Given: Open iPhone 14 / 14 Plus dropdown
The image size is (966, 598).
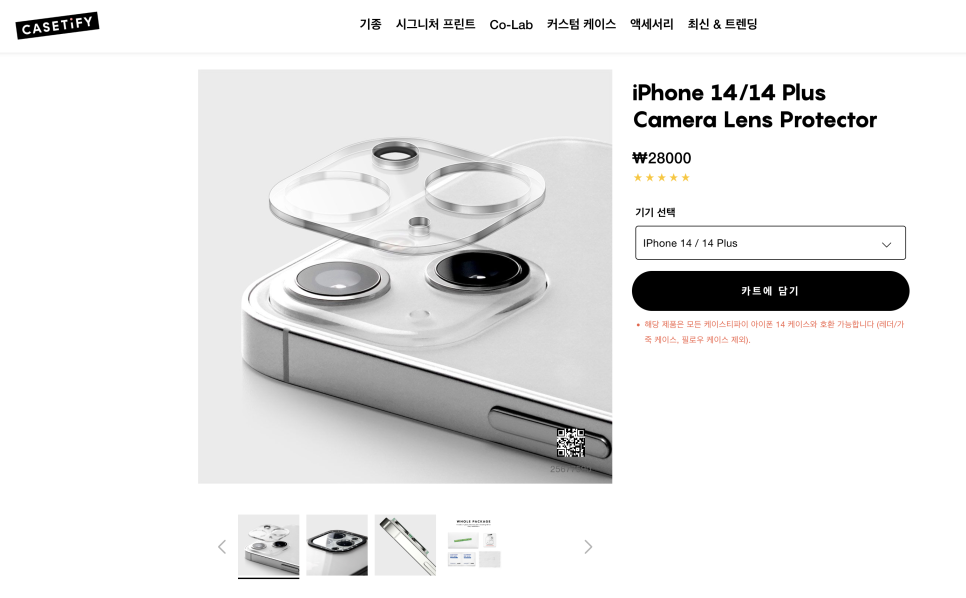Looking at the screenshot, I should click(770, 243).
